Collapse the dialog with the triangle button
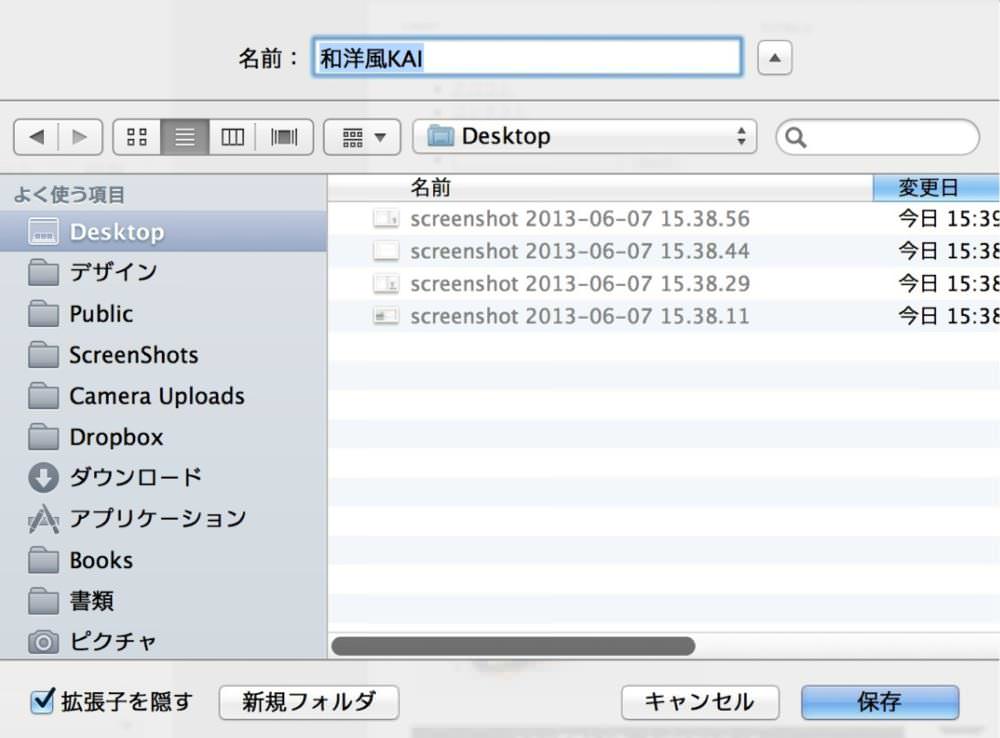1000x738 pixels. (775, 58)
